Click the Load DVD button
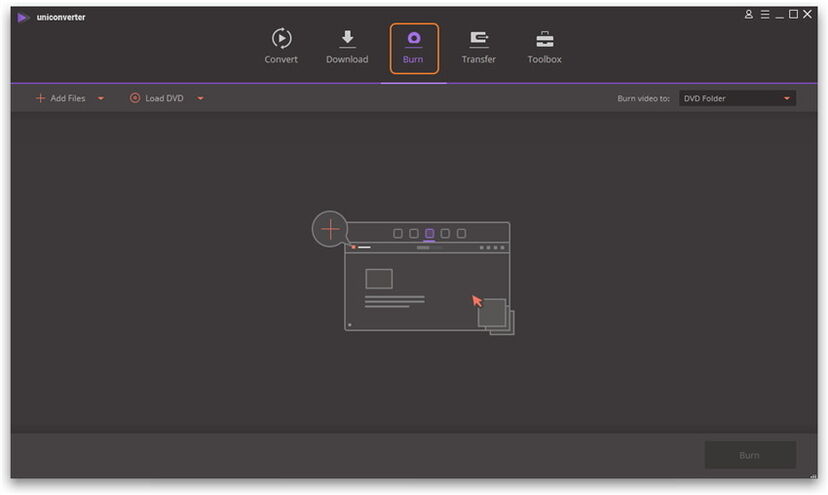Viewport: 828px width, 495px height. pos(157,98)
